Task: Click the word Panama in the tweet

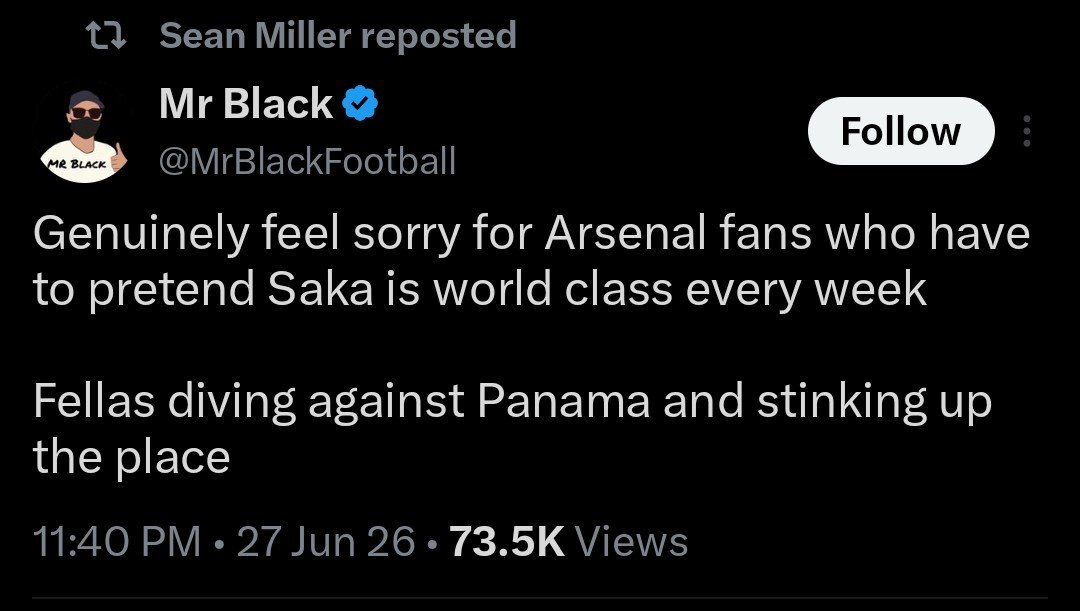Action: (x=563, y=401)
